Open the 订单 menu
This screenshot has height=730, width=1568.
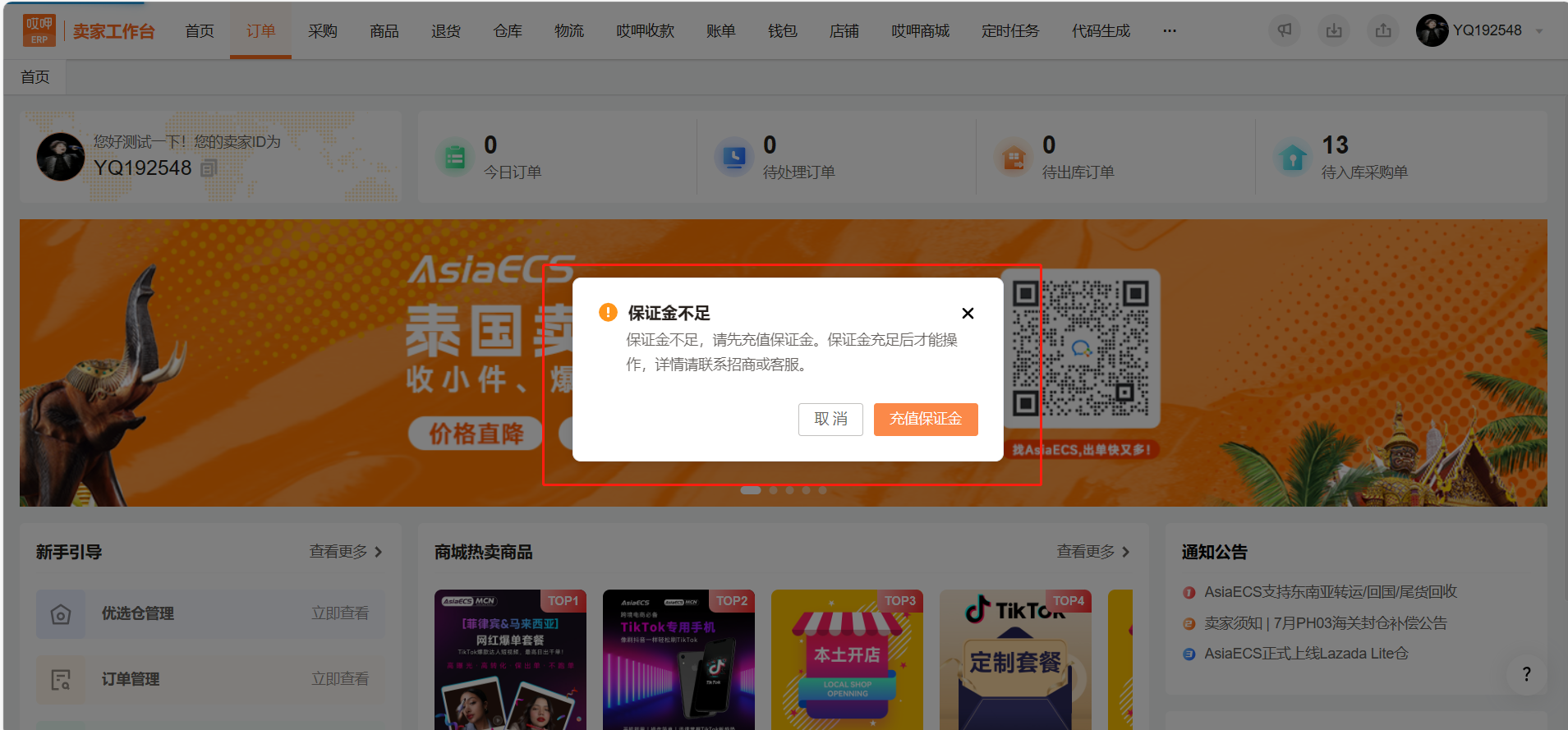(260, 31)
